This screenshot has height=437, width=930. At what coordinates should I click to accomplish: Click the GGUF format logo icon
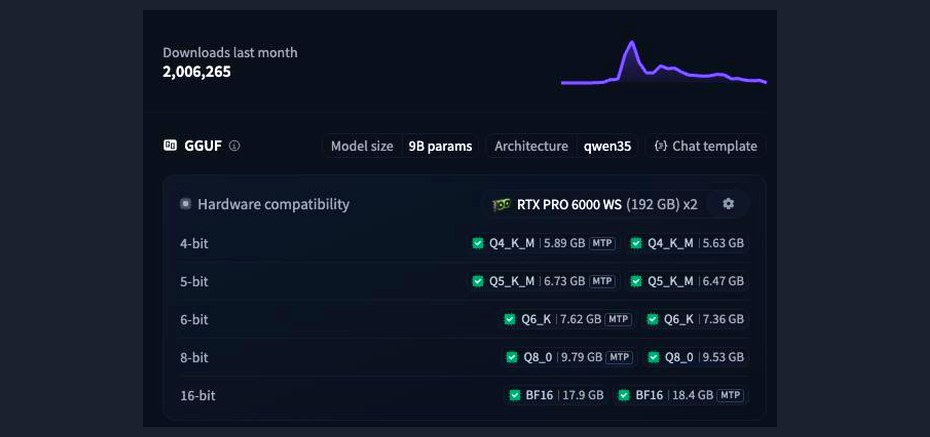point(170,146)
